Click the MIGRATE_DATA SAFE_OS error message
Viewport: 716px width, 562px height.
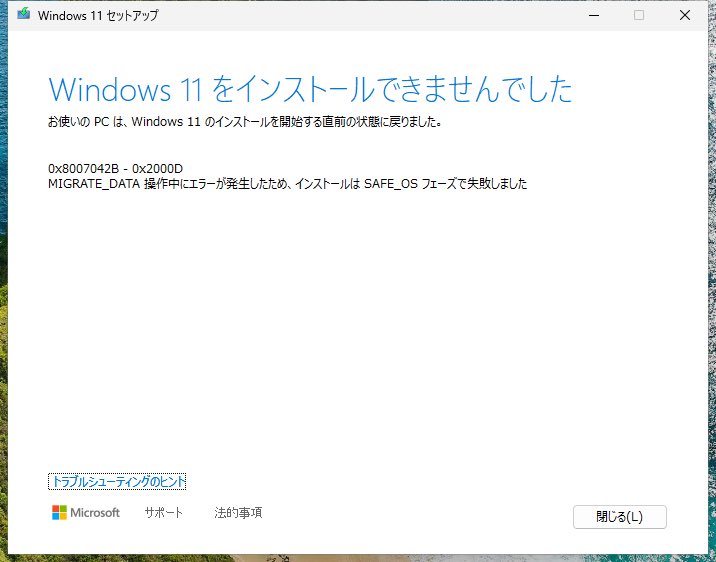(x=287, y=184)
